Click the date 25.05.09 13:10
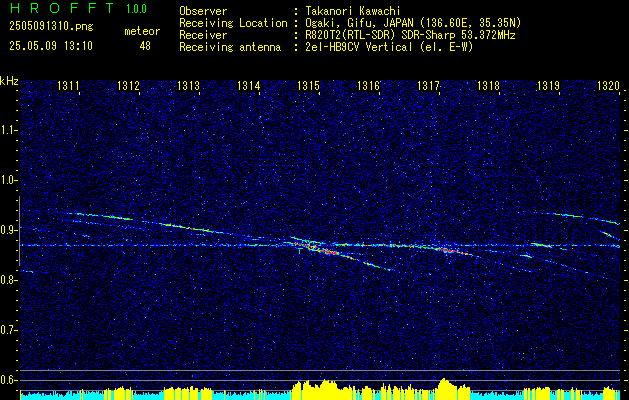629x400 pixels. (51, 46)
